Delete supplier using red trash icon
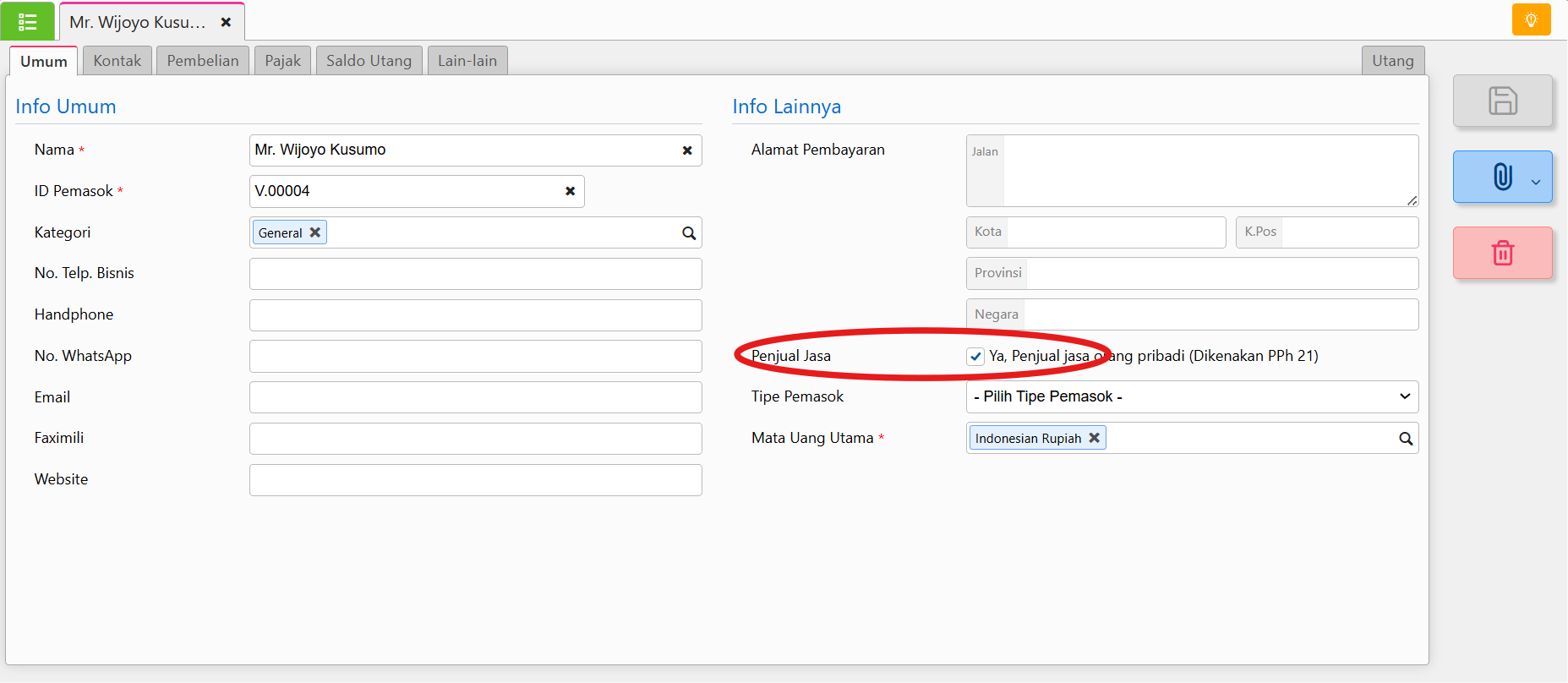Viewport: 1568px width, 683px height. 1502,253
